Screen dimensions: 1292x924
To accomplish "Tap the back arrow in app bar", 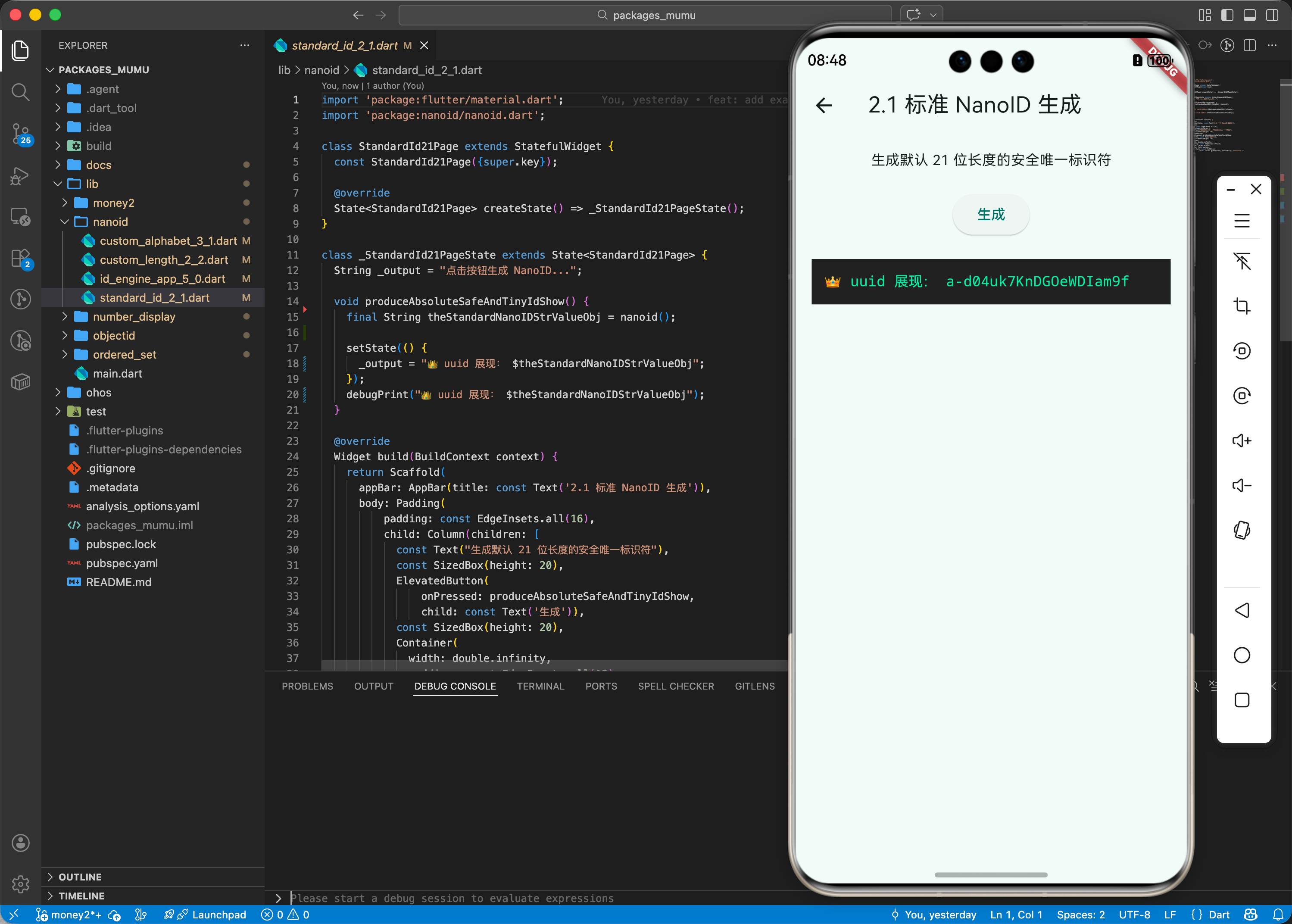I will (x=824, y=105).
